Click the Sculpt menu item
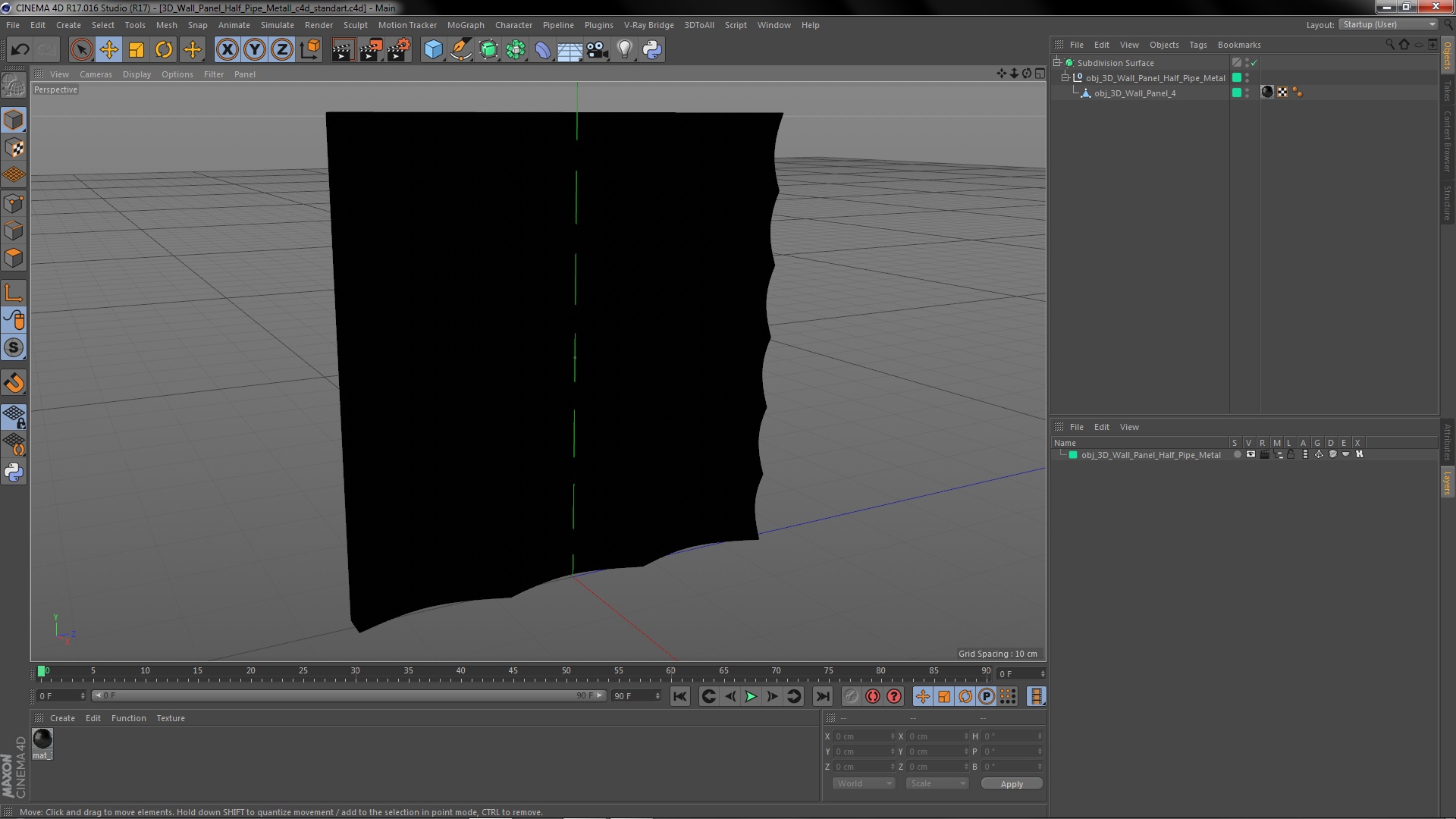The height and width of the screenshot is (819, 1456). [354, 25]
